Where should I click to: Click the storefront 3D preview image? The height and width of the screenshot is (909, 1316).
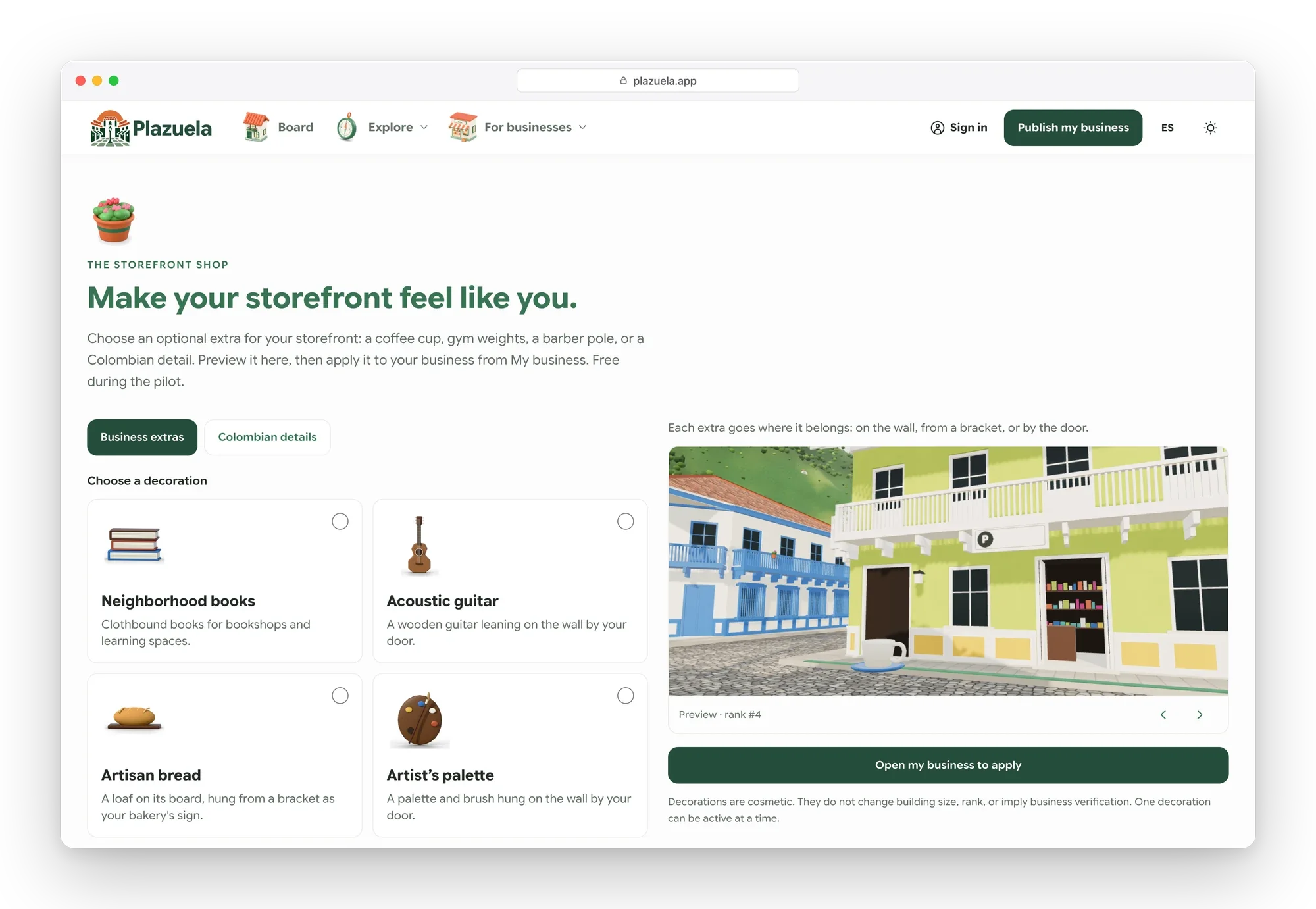coord(948,571)
